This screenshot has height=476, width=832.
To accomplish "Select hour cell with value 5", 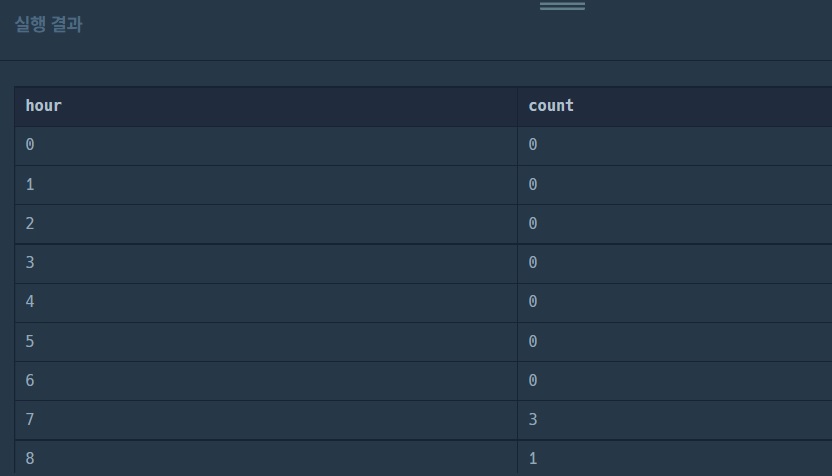I will click(x=266, y=342).
